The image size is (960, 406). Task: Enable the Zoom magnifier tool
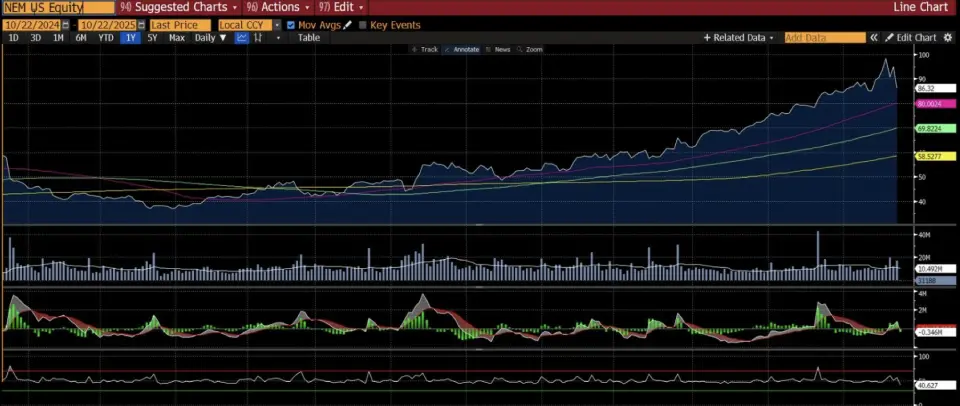pyautogui.click(x=531, y=49)
